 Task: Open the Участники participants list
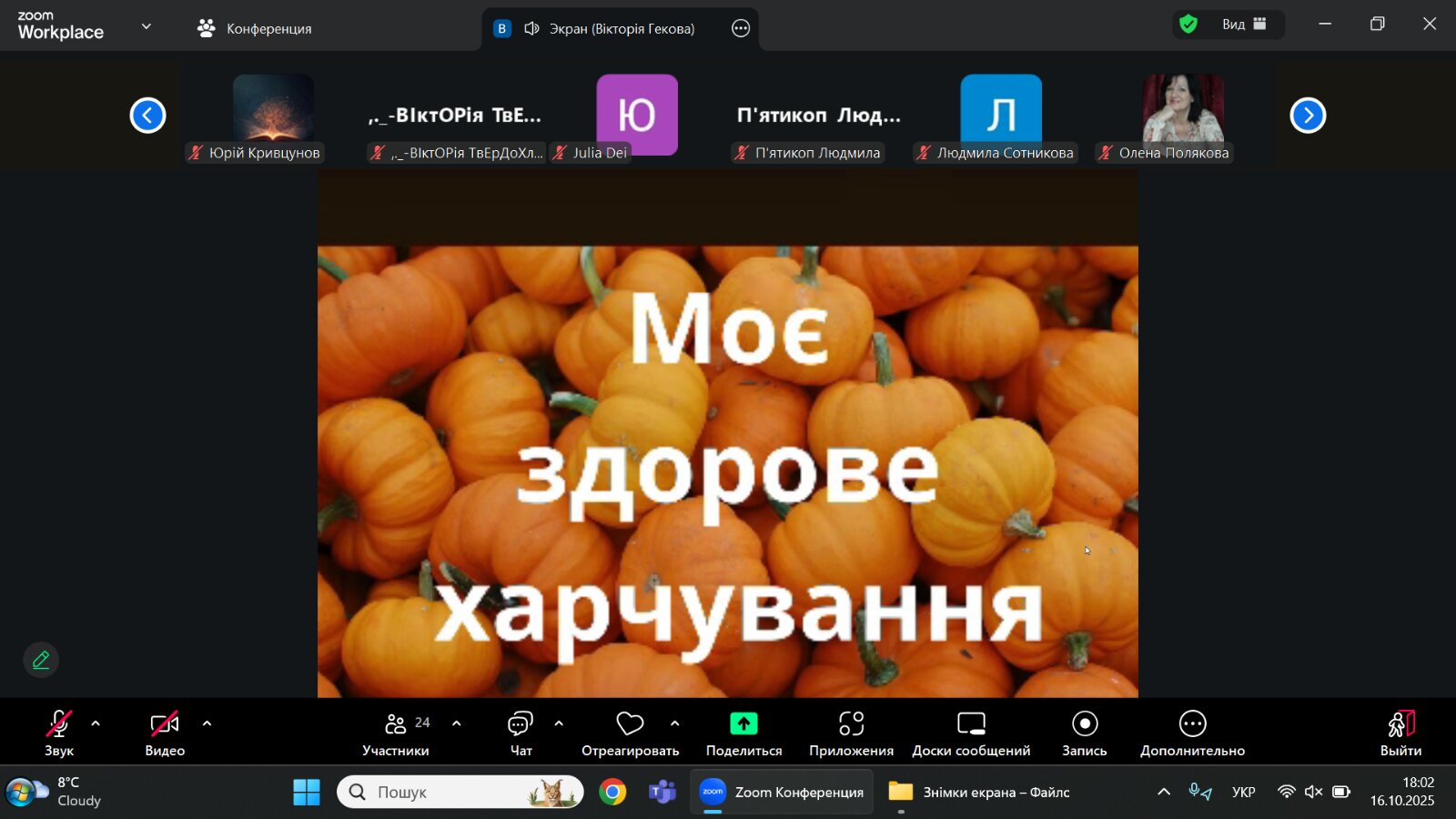tap(396, 733)
